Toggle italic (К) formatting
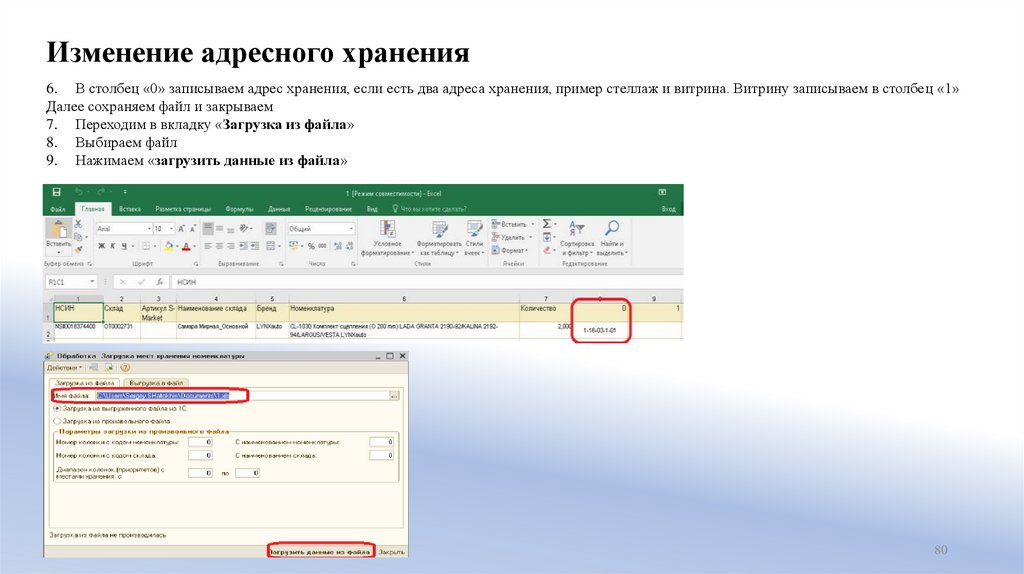The height and width of the screenshot is (574, 1024). [112, 246]
